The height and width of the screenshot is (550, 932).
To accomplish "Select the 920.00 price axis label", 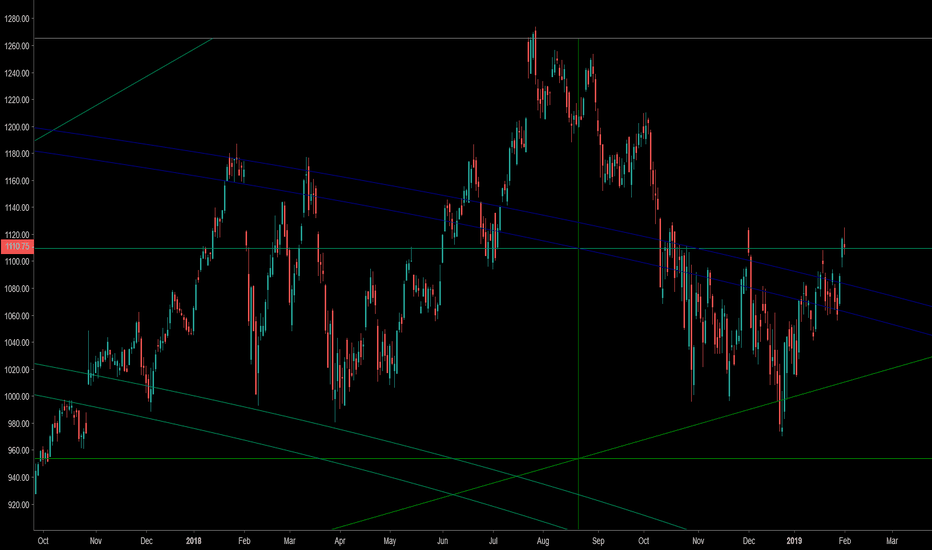I will point(18,505).
